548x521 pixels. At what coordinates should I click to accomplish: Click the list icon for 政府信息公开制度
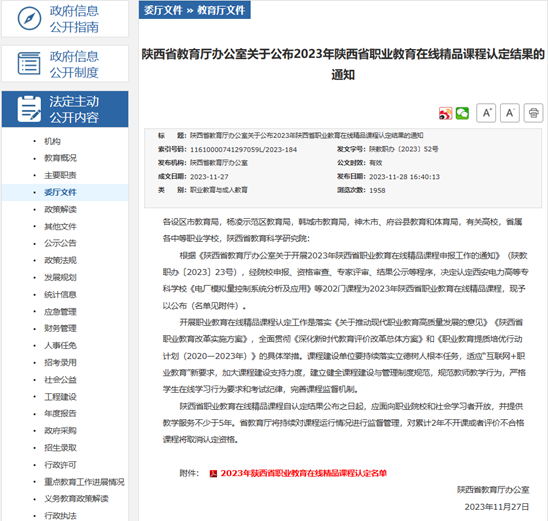coord(29,64)
